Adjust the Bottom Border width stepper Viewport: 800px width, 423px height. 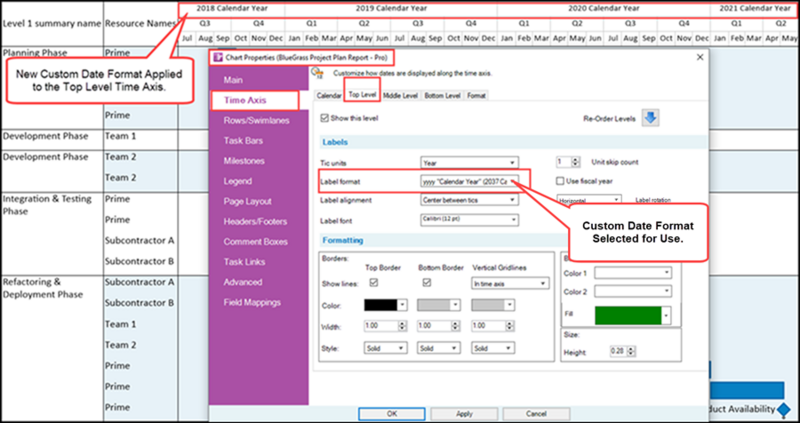click(456, 326)
